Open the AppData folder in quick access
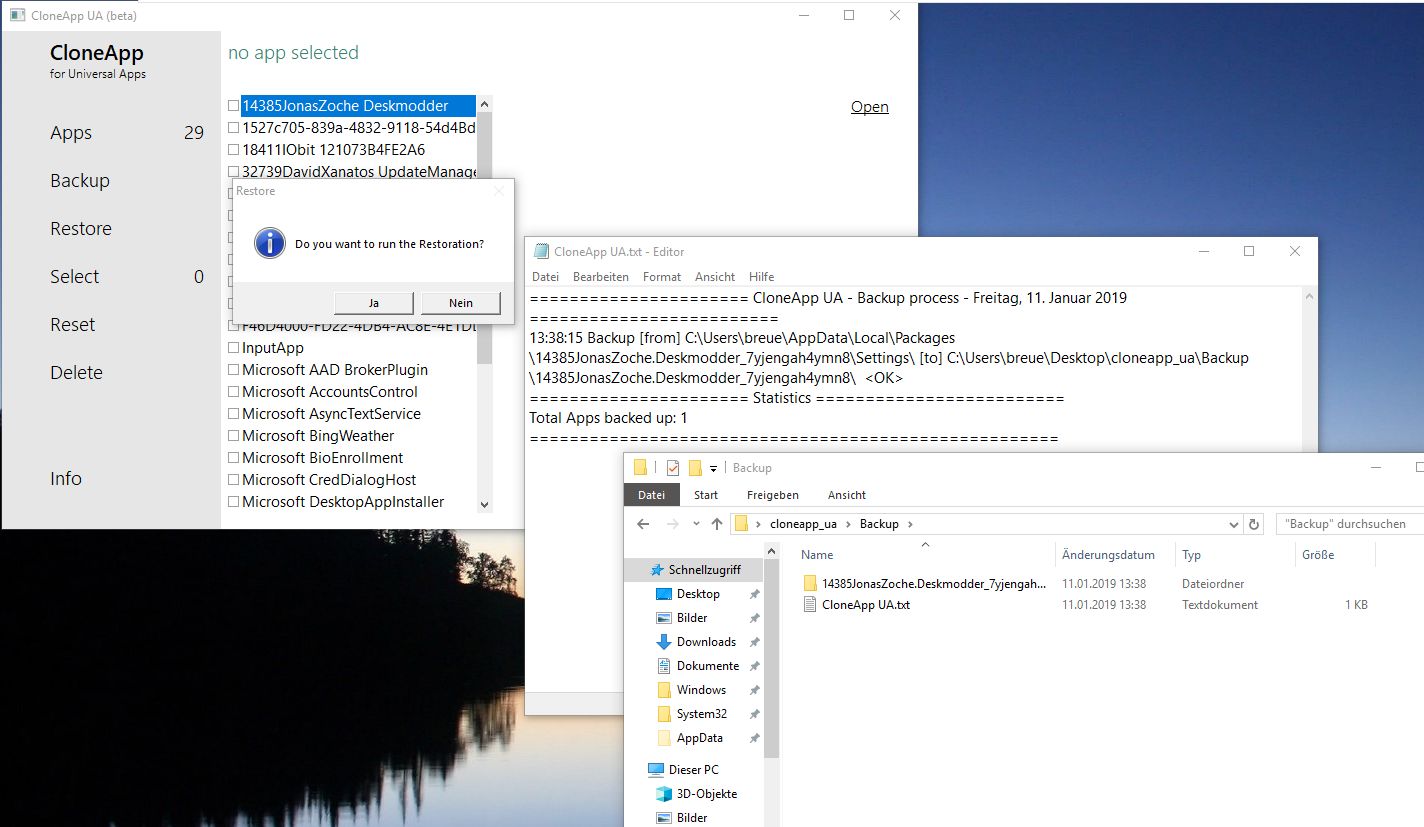The height and width of the screenshot is (827, 1424). click(699, 738)
